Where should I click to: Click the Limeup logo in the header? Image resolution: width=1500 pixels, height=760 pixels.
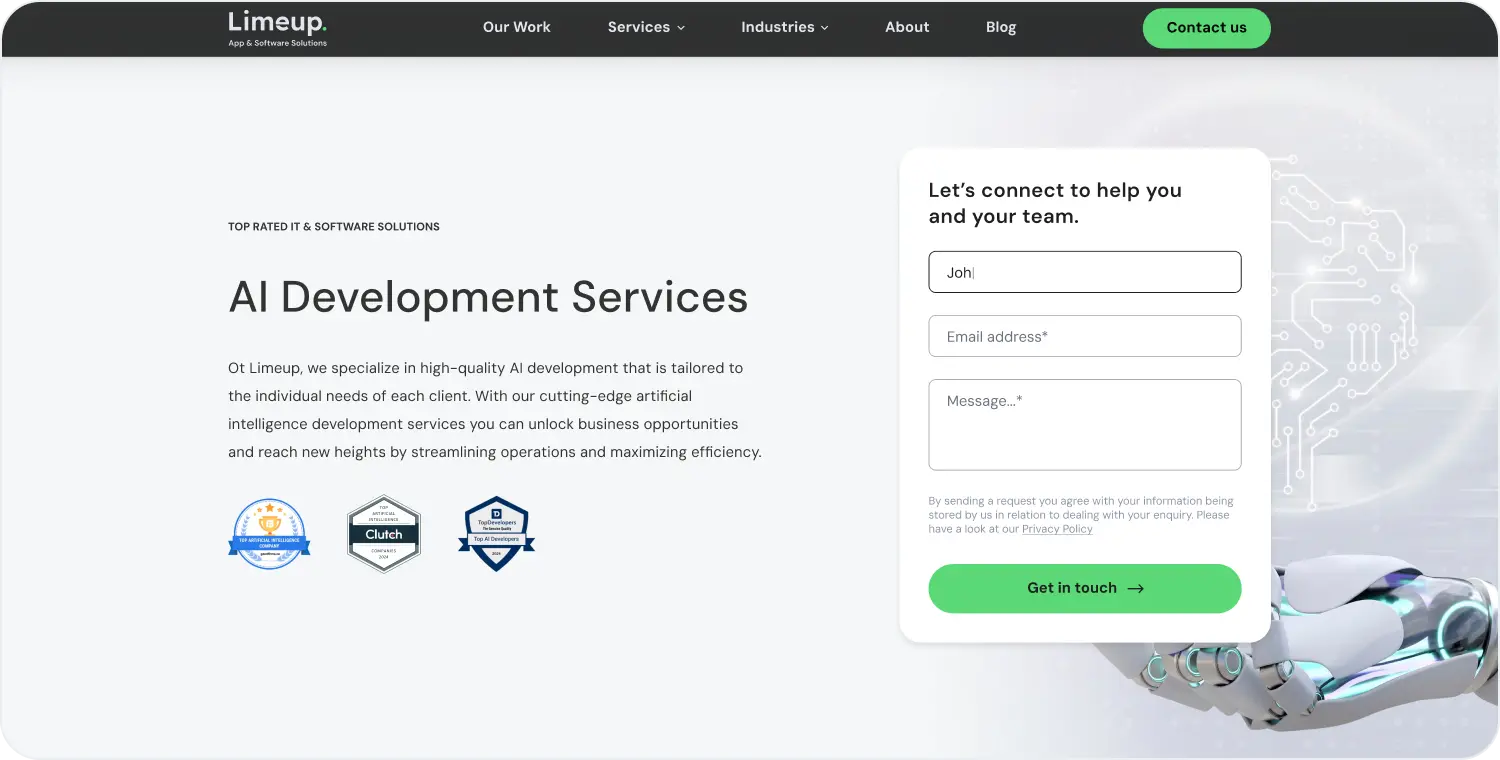(277, 28)
